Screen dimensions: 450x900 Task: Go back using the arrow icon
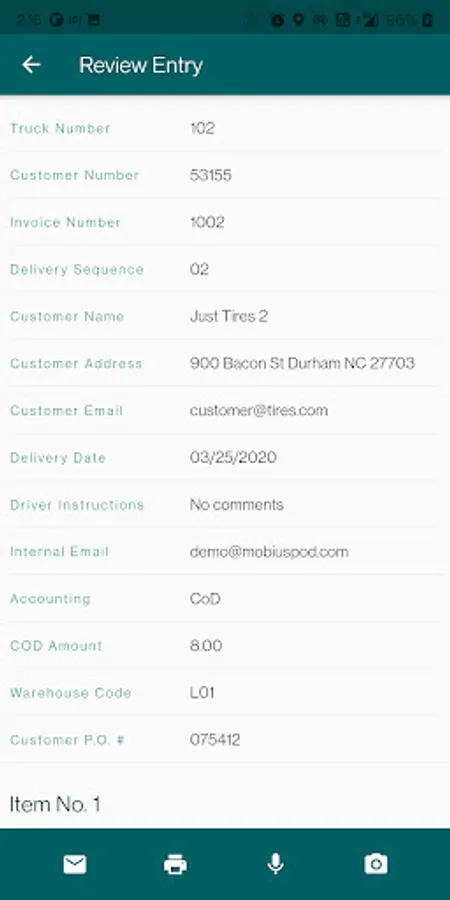click(31, 65)
